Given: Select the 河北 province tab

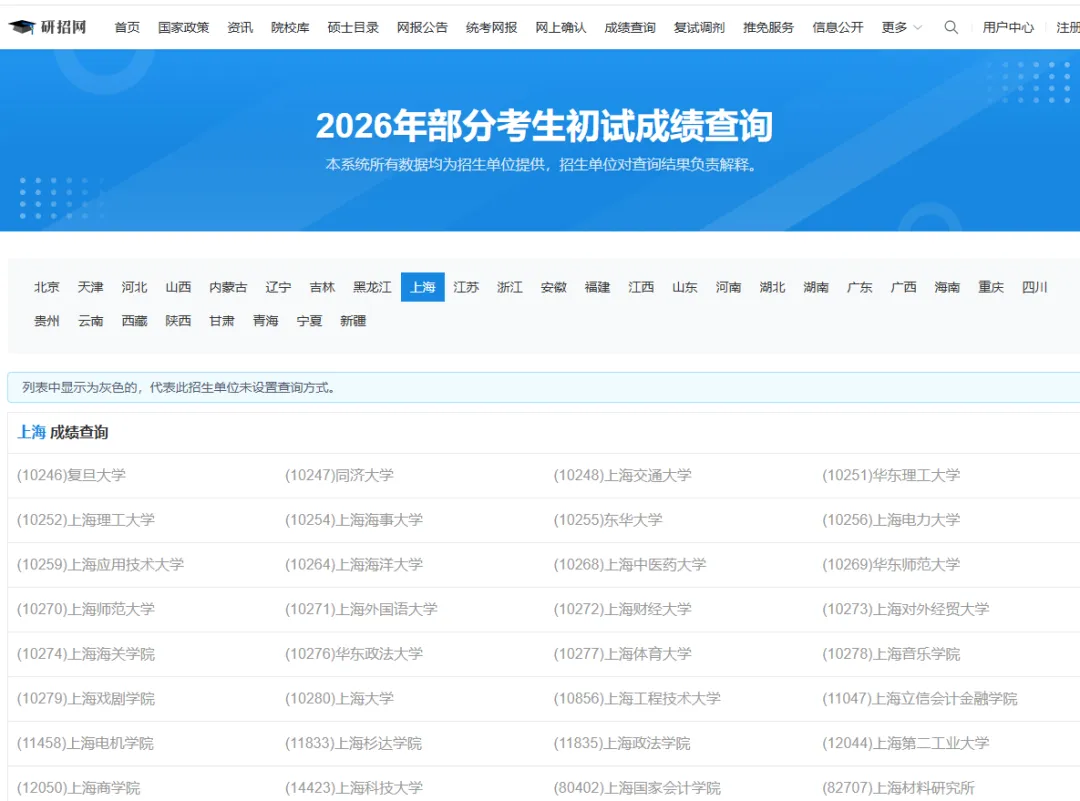Looking at the screenshot, I should pyautogui.click(x=134, y=287).
